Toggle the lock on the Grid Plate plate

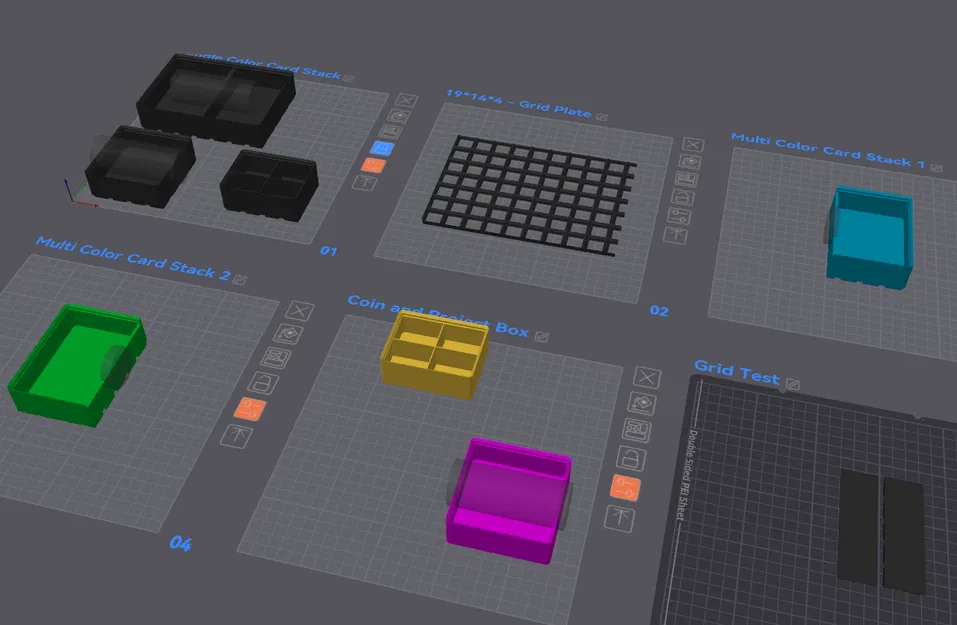click(x=682, y=194)
